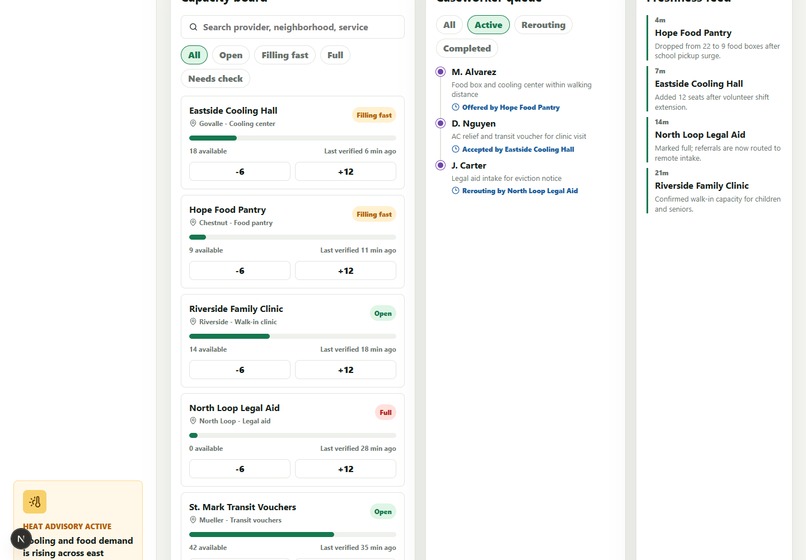Show Rerouting queue items
This screenshot has width=806, height=560.
(x=543, y=25)
